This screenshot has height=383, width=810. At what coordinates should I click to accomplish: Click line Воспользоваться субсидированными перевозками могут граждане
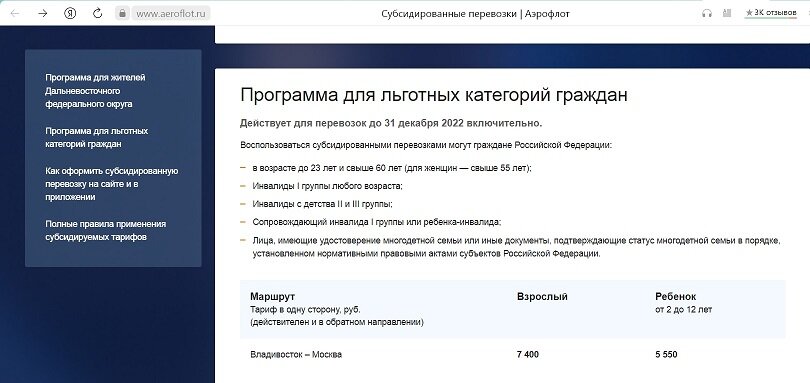[x=426, y=145]
